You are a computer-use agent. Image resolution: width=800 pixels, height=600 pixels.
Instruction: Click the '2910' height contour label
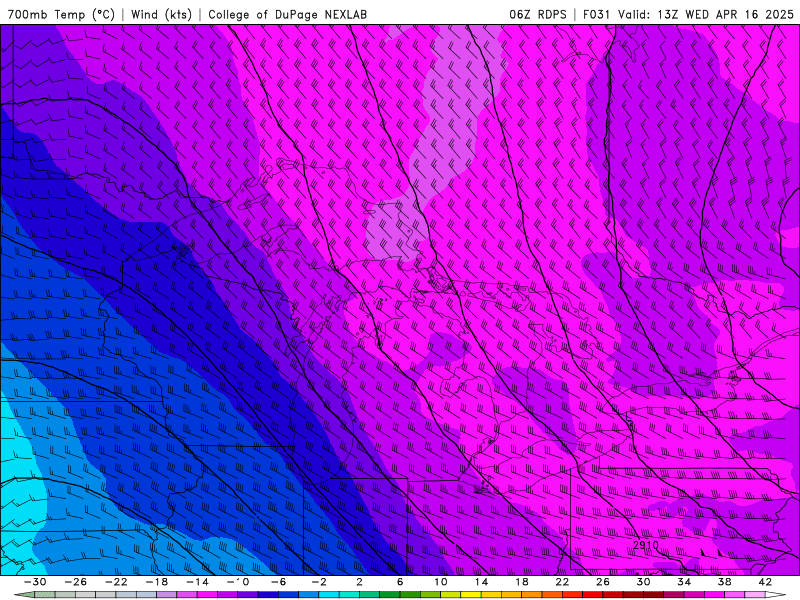pyautogui.click(x=645, y=545)
